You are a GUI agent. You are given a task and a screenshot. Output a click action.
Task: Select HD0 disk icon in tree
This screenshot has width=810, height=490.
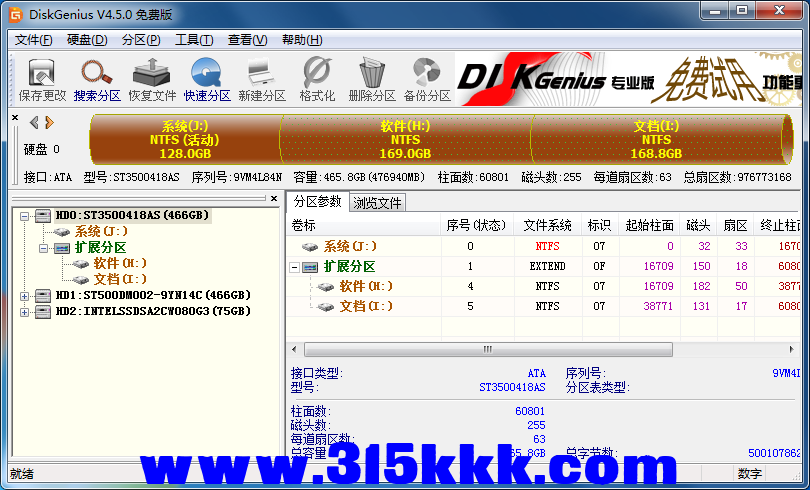click(43, 215)
